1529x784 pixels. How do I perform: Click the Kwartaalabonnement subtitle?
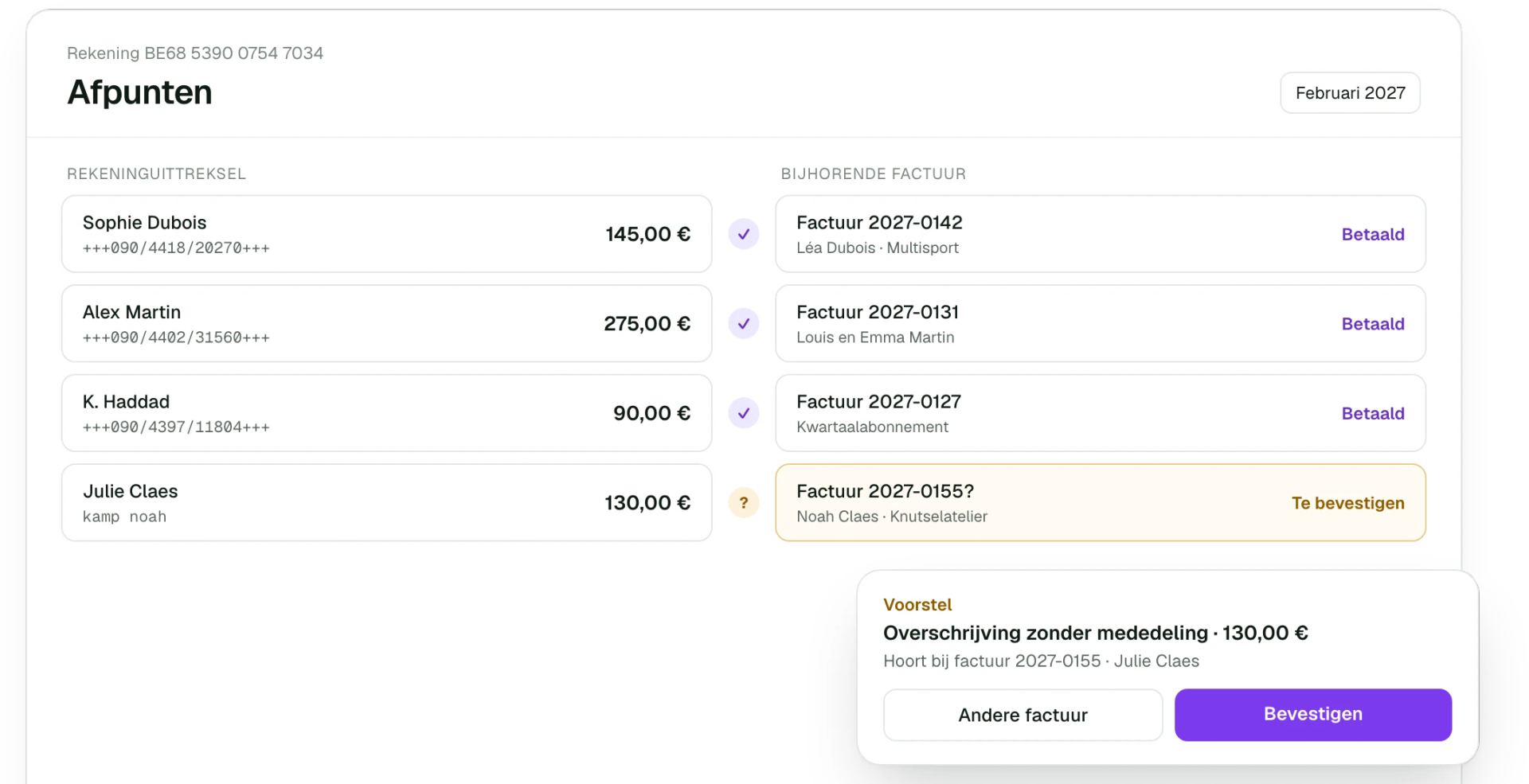pos(872,427)
